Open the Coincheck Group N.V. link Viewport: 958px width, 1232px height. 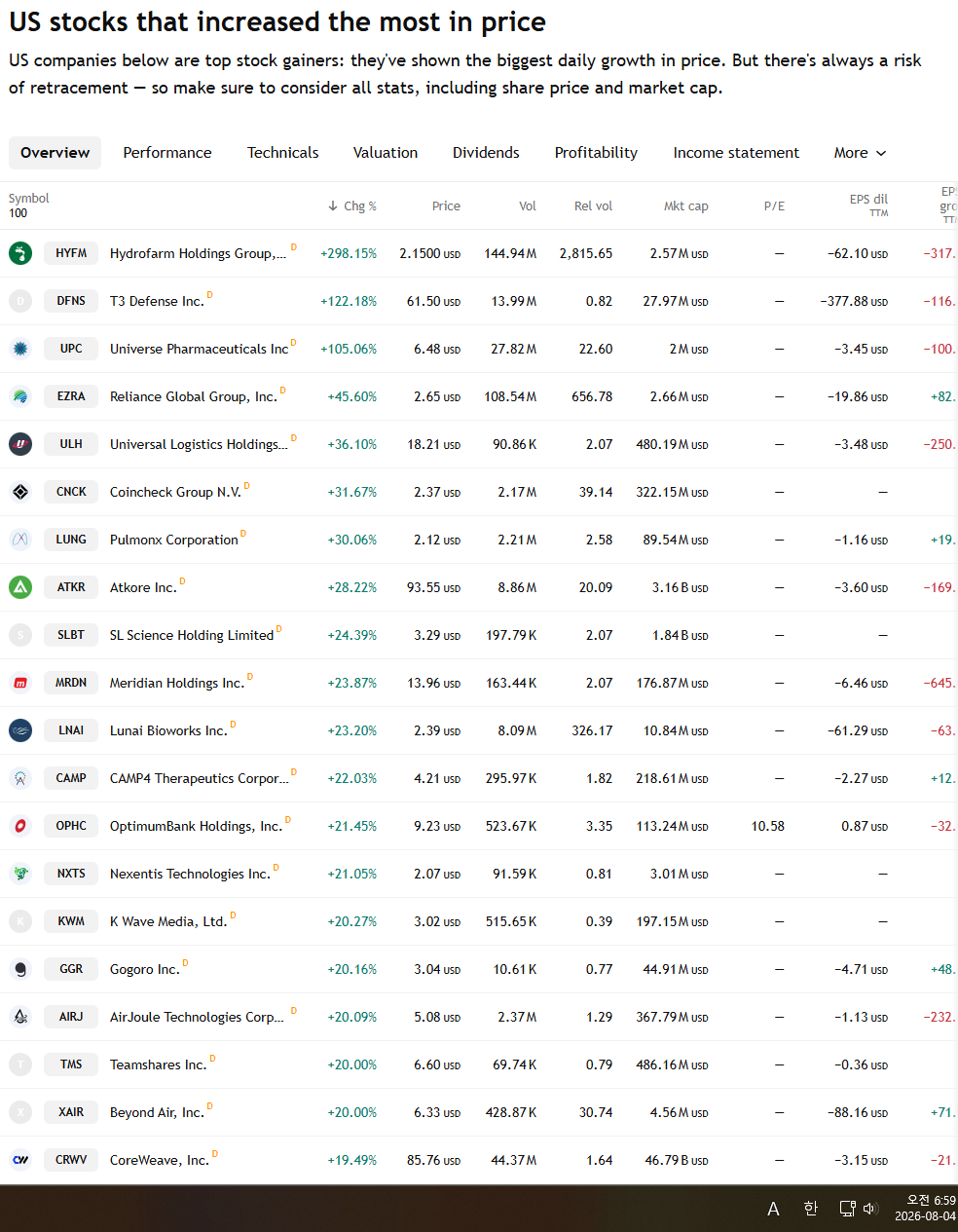tap(175, 492)
